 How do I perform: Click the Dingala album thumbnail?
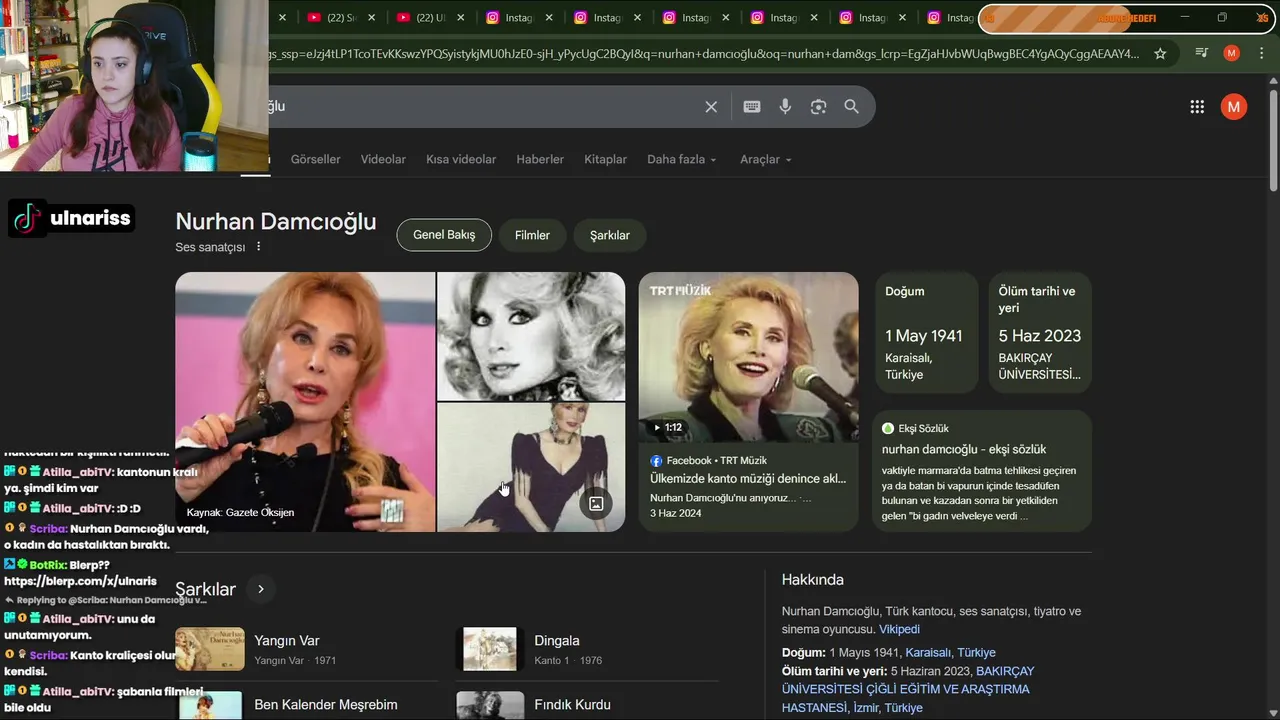point(490,649)
